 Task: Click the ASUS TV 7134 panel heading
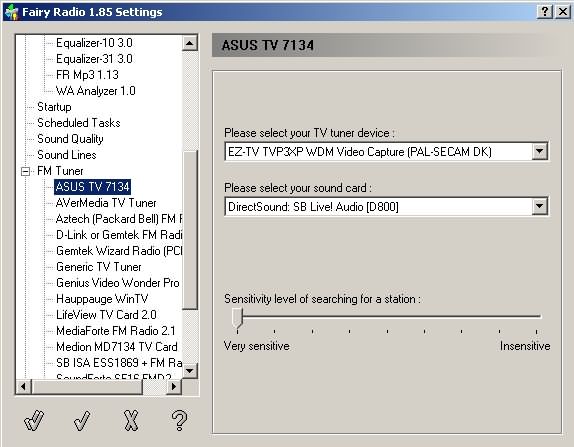click(268, 45)
